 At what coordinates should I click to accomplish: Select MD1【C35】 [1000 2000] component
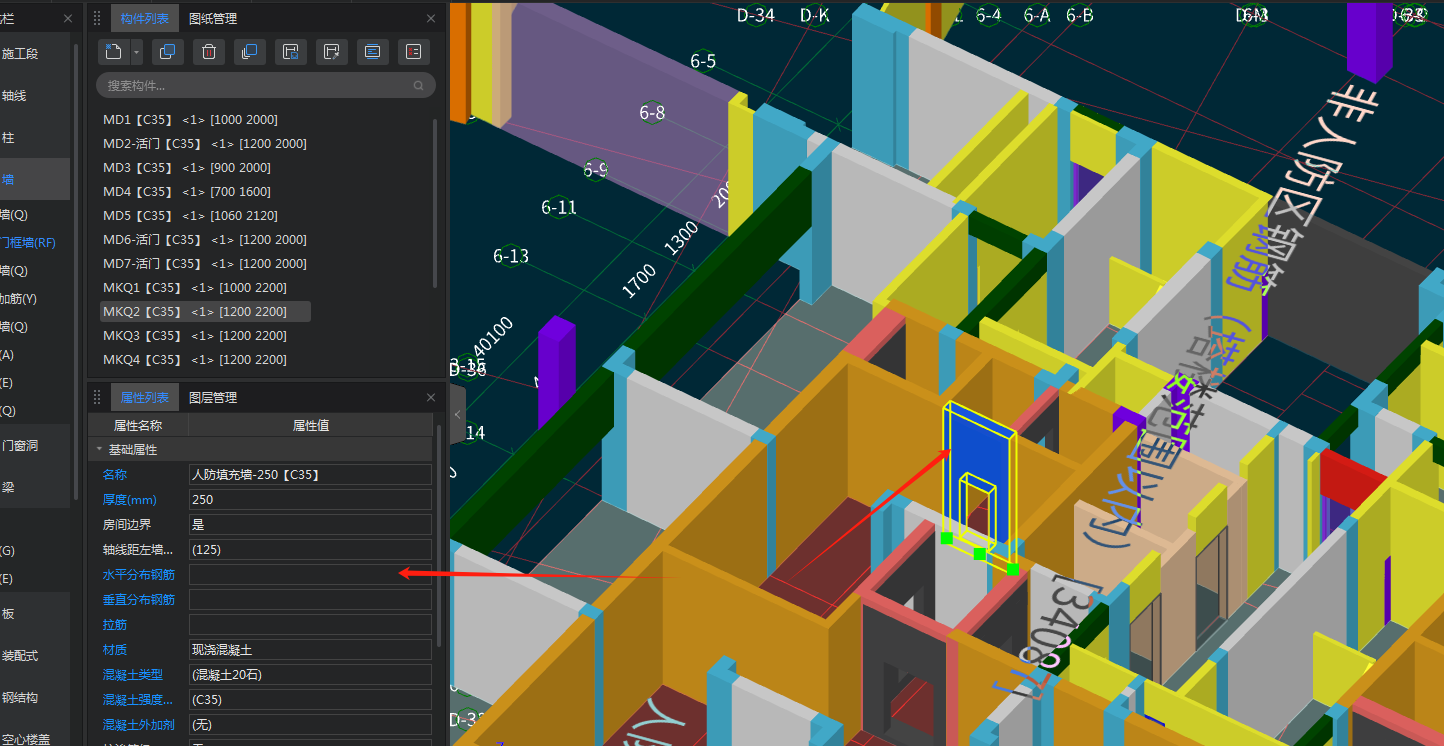point(190,119)
